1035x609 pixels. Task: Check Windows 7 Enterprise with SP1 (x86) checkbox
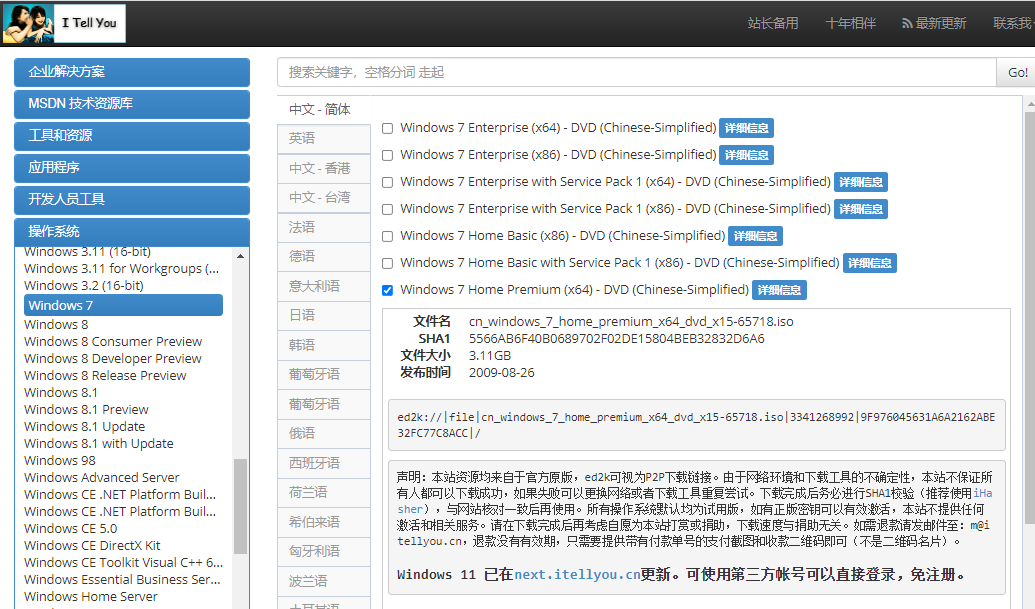385,208
